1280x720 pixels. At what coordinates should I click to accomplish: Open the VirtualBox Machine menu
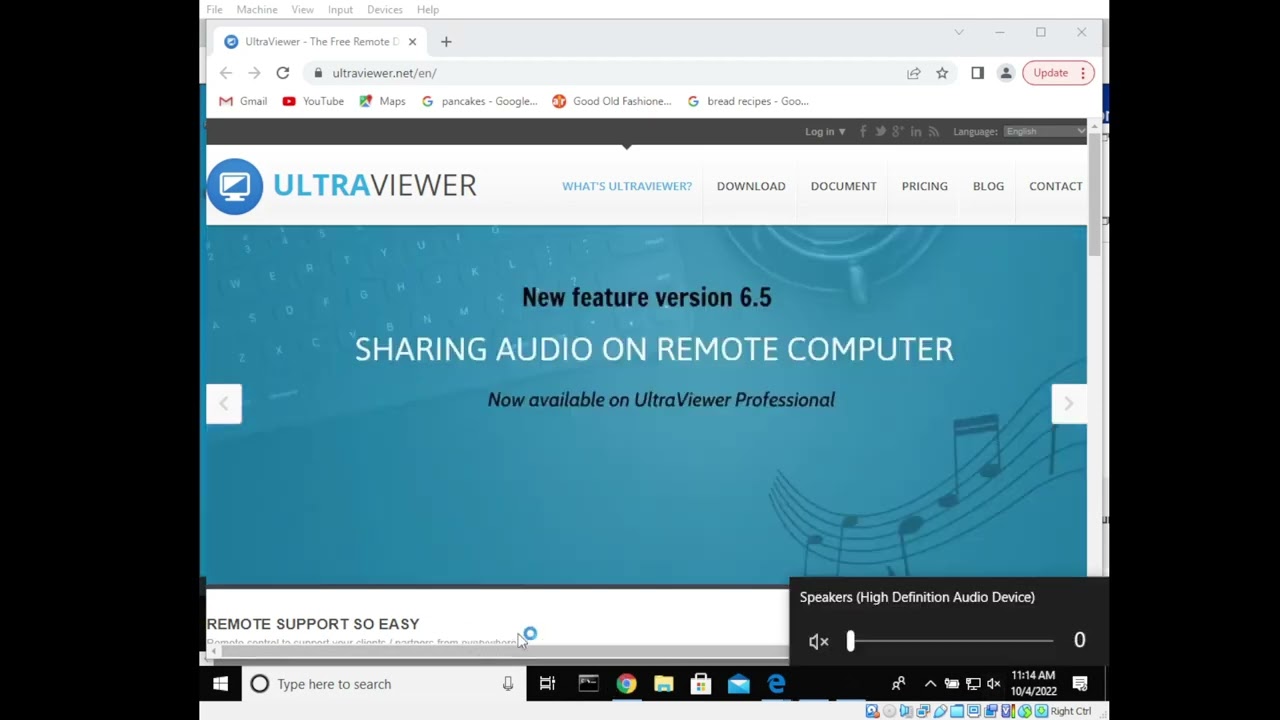(257, 9)
